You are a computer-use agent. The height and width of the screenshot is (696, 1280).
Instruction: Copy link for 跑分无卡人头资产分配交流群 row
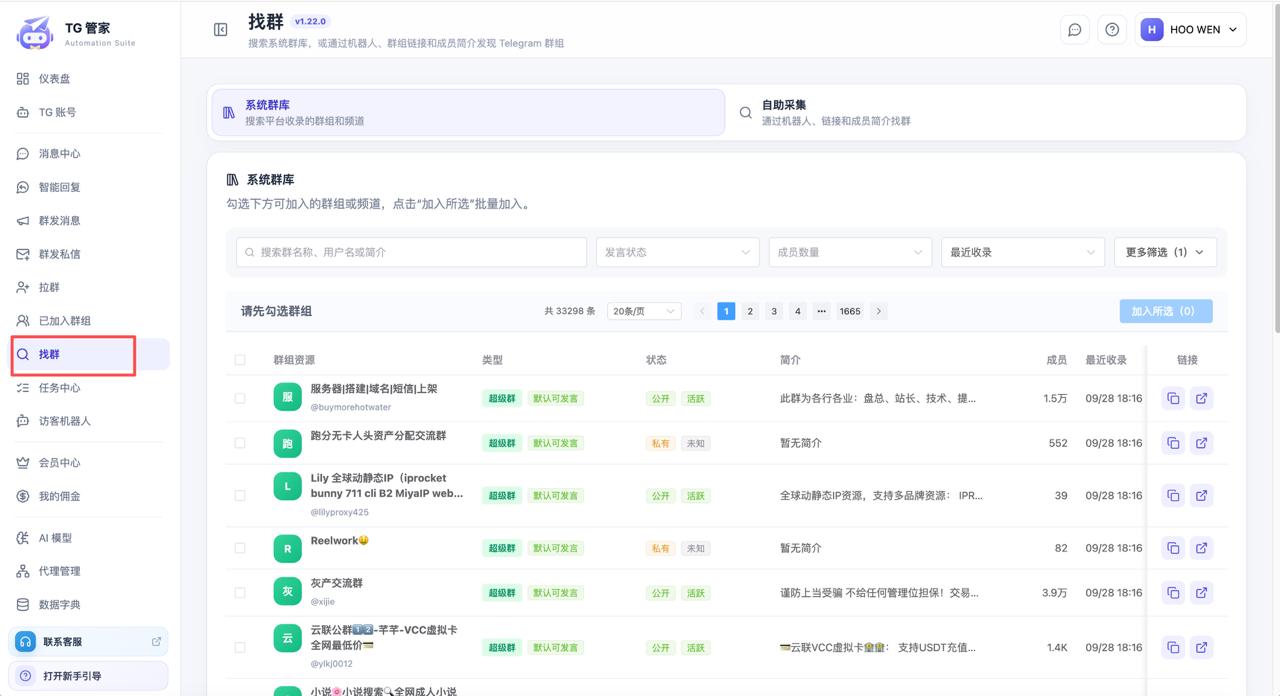pyautogui.click(x=1173, y=443)
